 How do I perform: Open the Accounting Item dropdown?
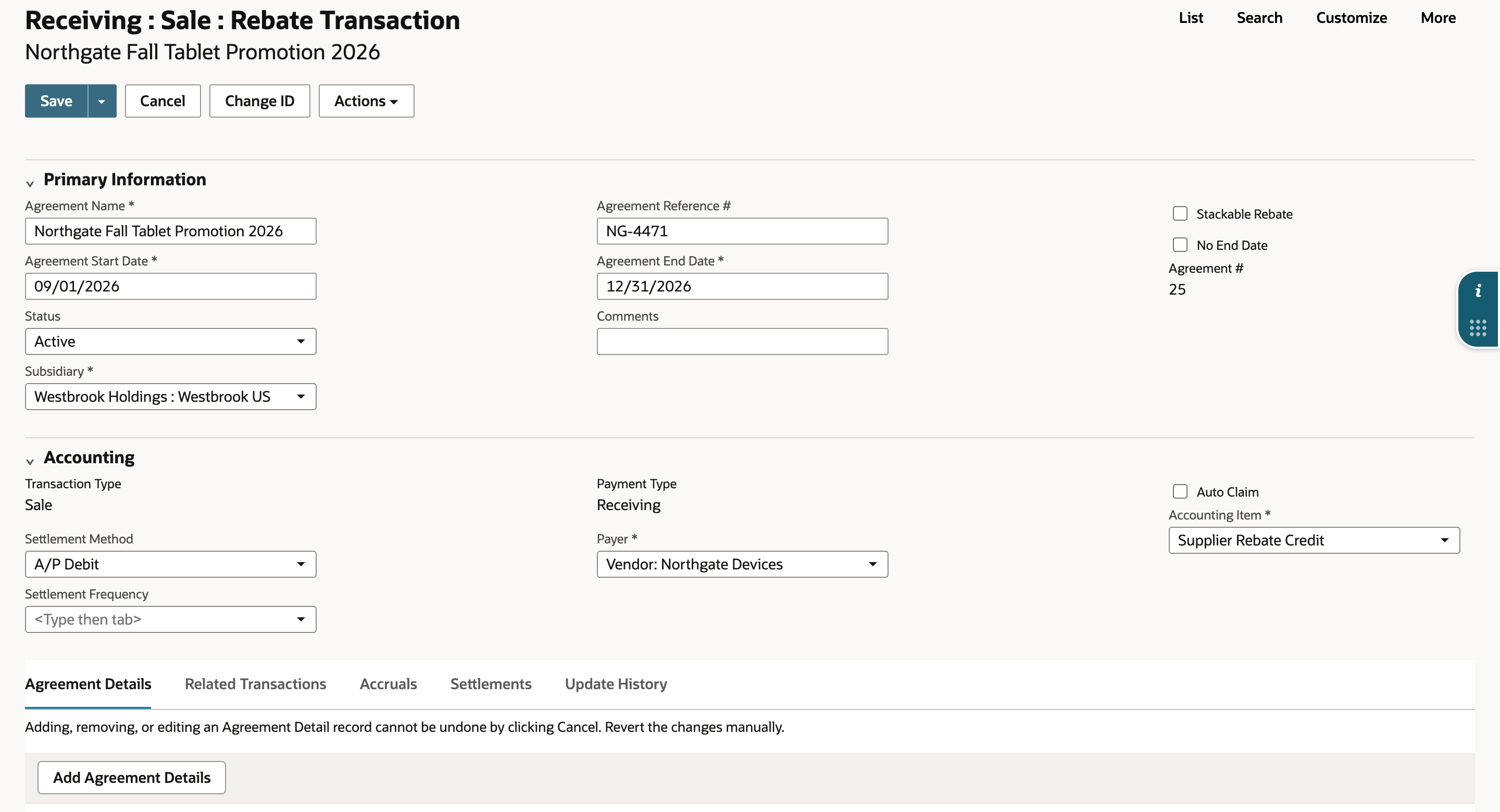pyautogui.click(x=1314, y=541)
